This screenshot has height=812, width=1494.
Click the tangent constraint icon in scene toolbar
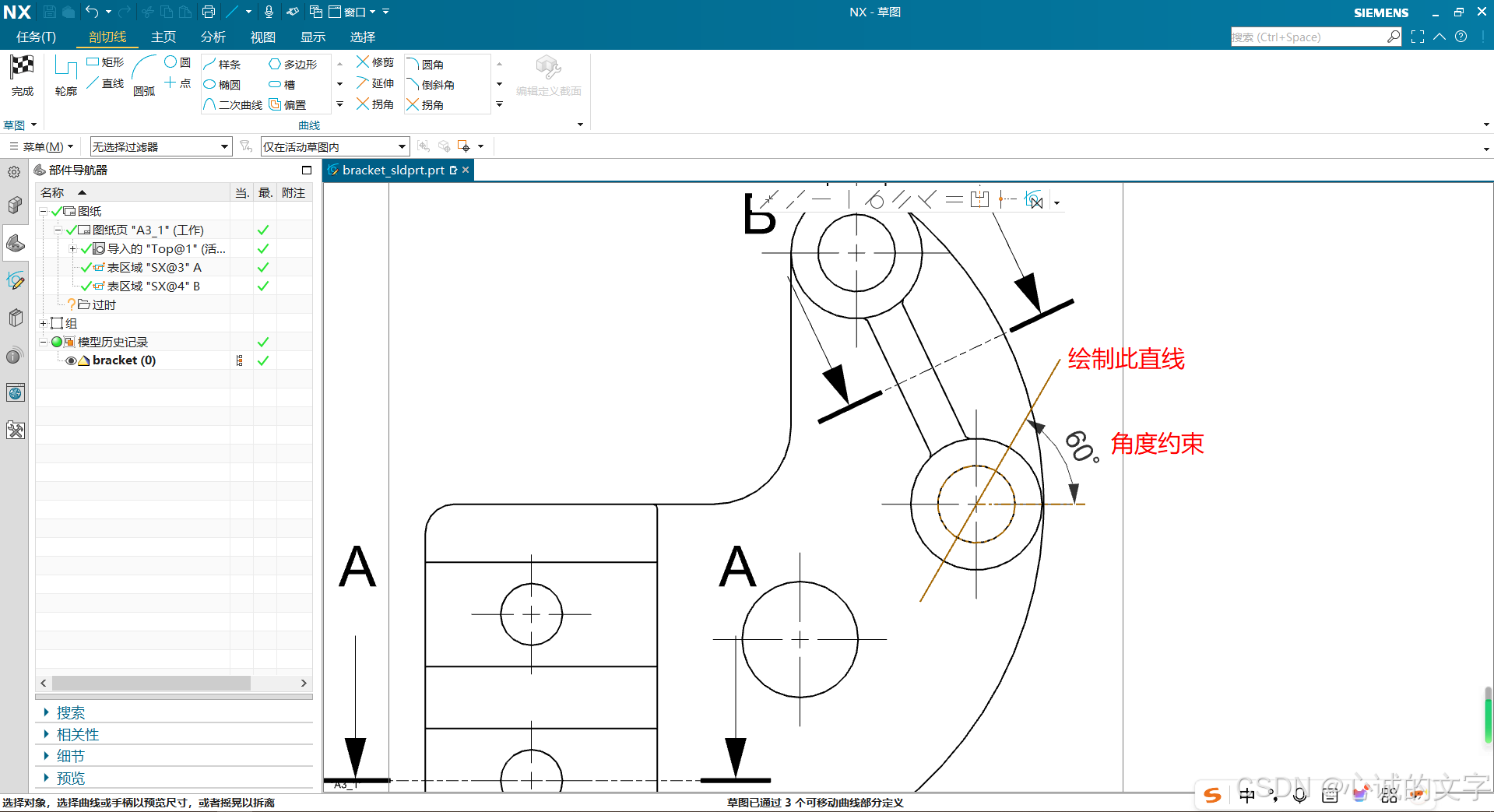point(874,200)
